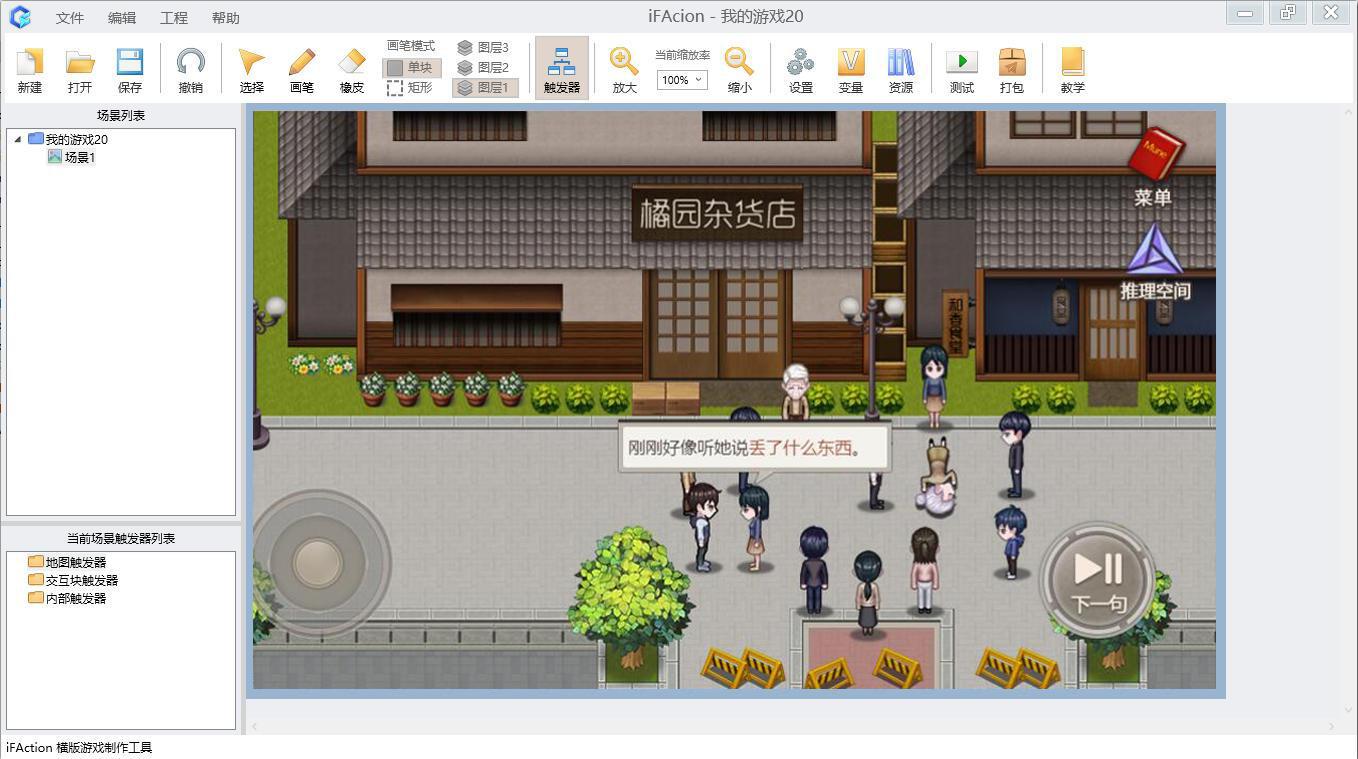Restore the iFAction window size
Screen dimensions: 1358x759
[x=1288, y=13]
